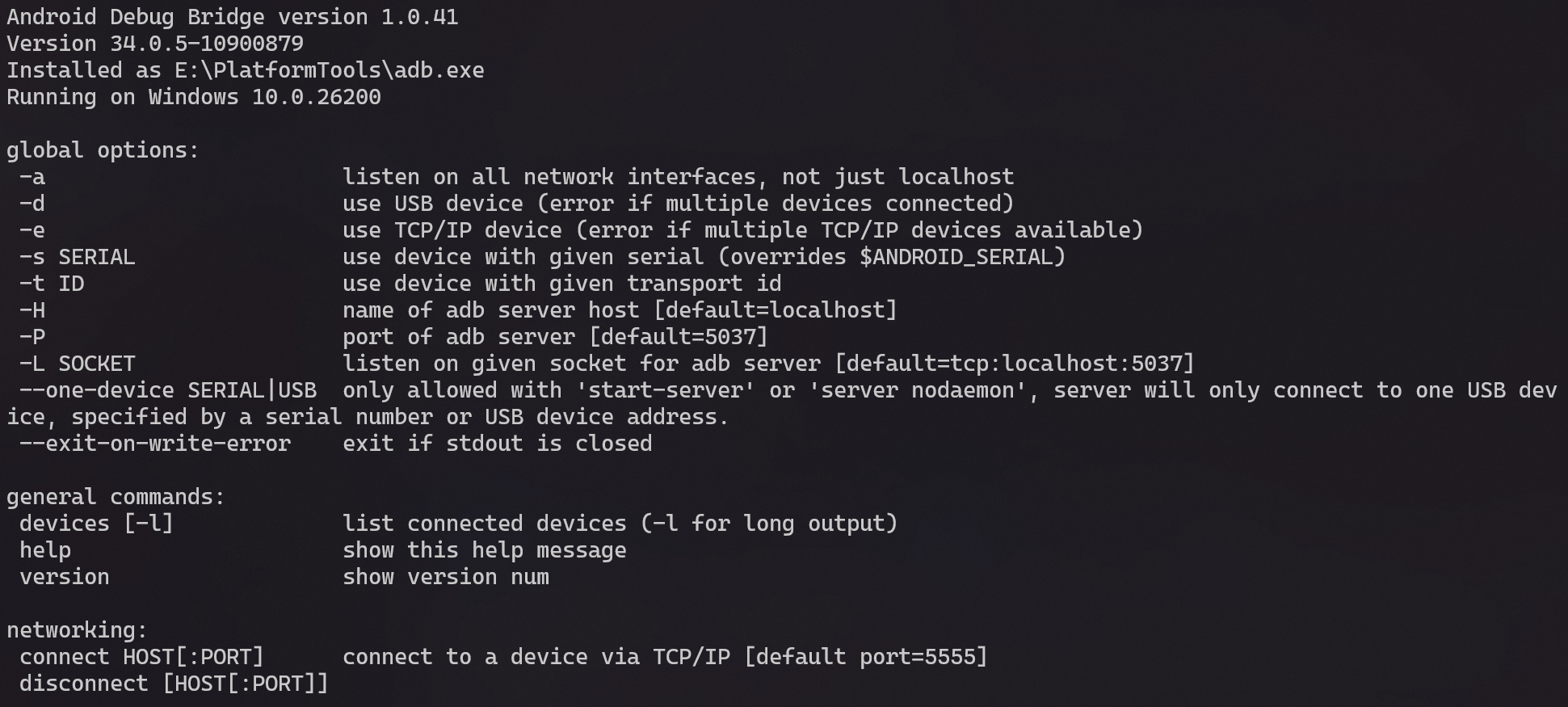Click the '--one-device SERIAL|USB' option
The image size is (1568, 707).
point(168,390)
